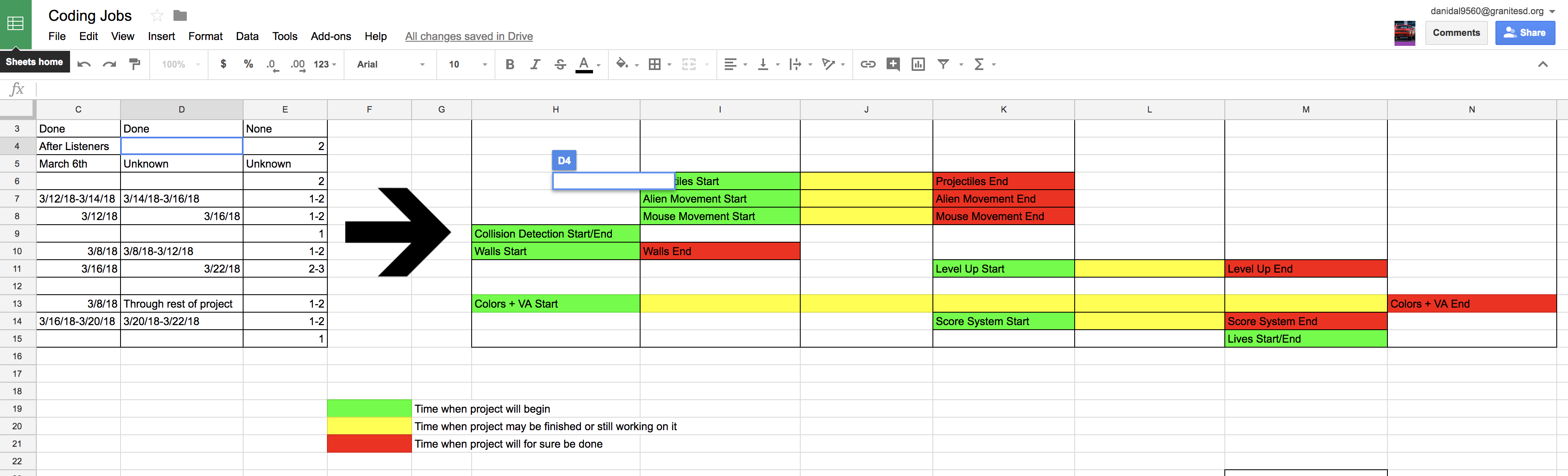The width and height of the screenshot is (1568, 476).
Task: Open the font size 10 dropdown
Action: coord(467,65)
